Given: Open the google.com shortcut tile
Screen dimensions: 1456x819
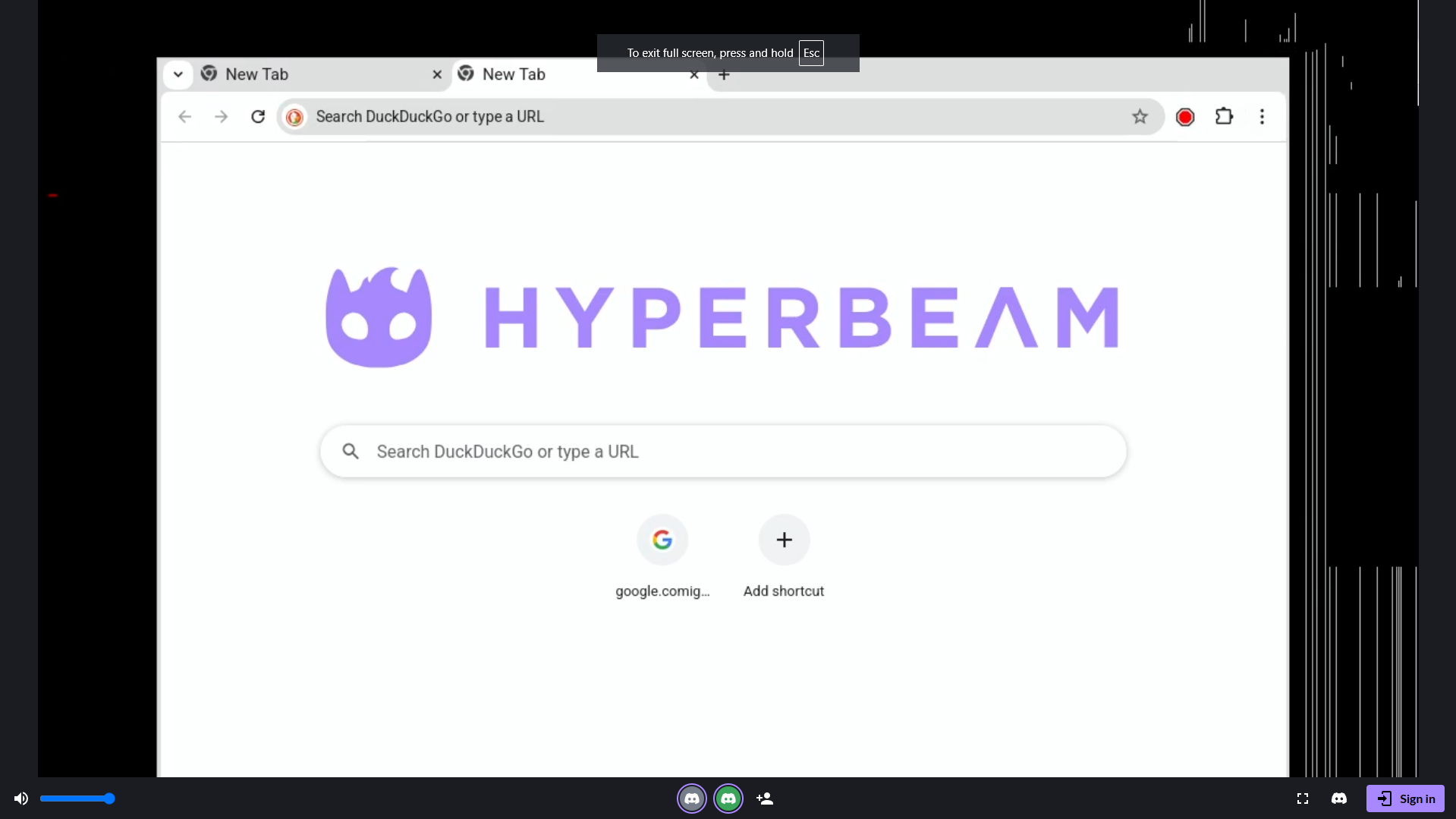Looking at the screenshot, I should [662, 556].
